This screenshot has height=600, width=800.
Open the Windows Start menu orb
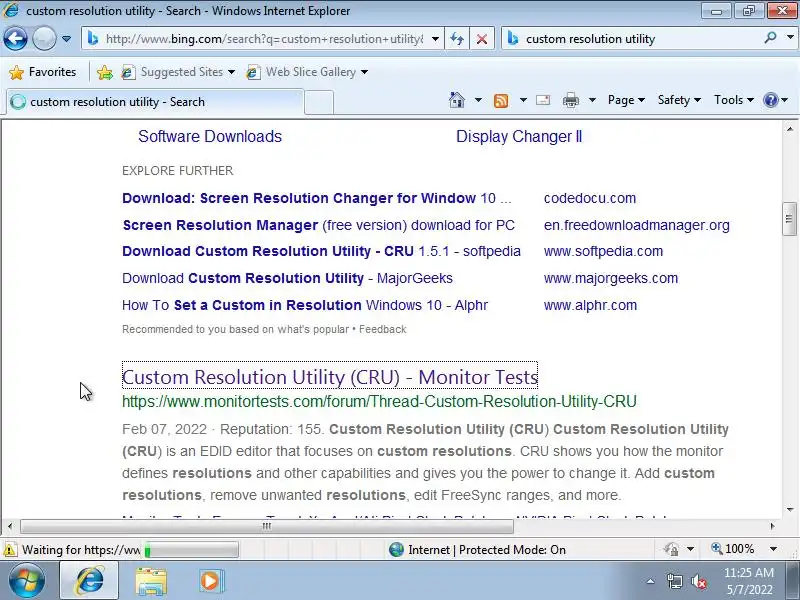click(27, 580)
